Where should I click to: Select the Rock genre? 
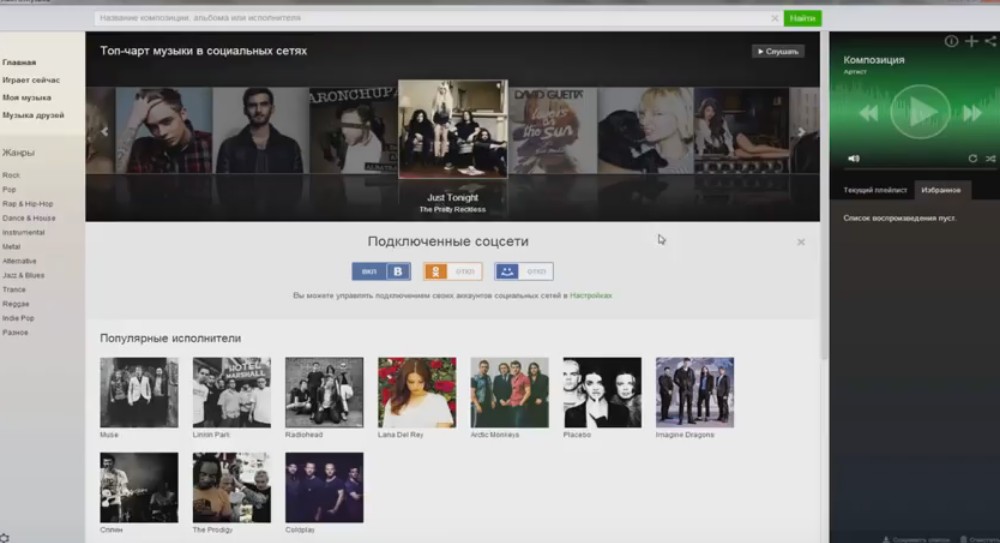(11, 175)
